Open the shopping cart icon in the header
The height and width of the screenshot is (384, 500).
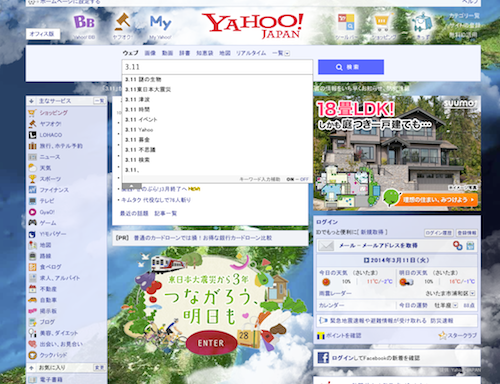click(x=382, y=22)
